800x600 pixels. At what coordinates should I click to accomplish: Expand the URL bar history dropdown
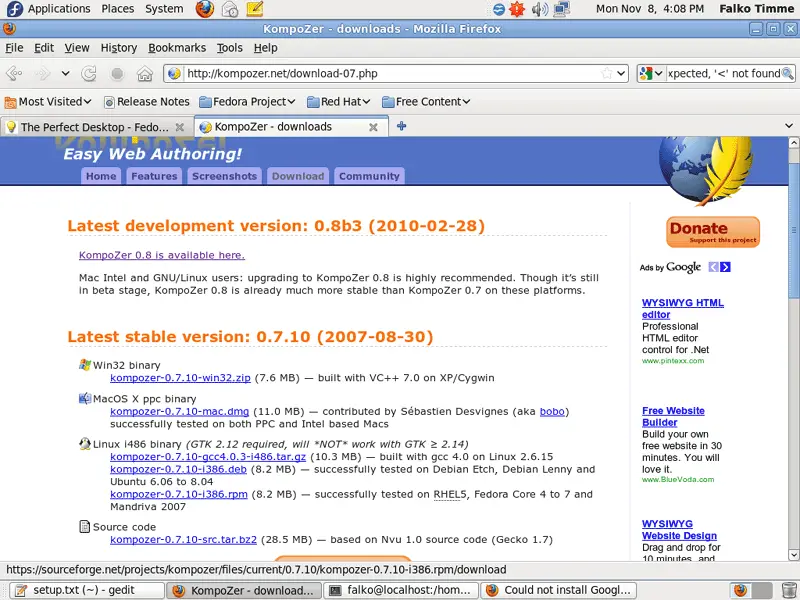click(621, 73)
